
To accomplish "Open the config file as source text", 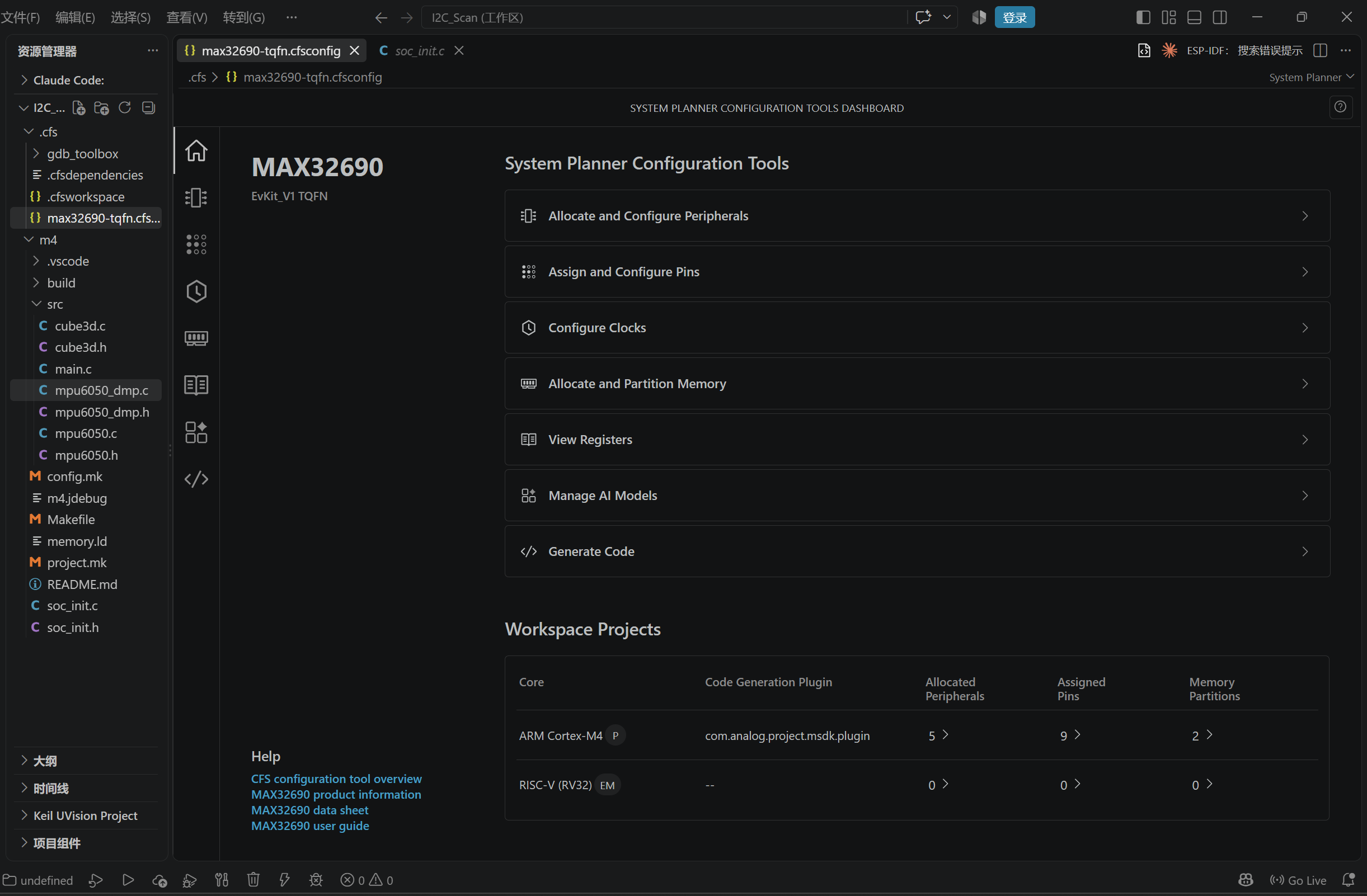I will point(1144,50).
